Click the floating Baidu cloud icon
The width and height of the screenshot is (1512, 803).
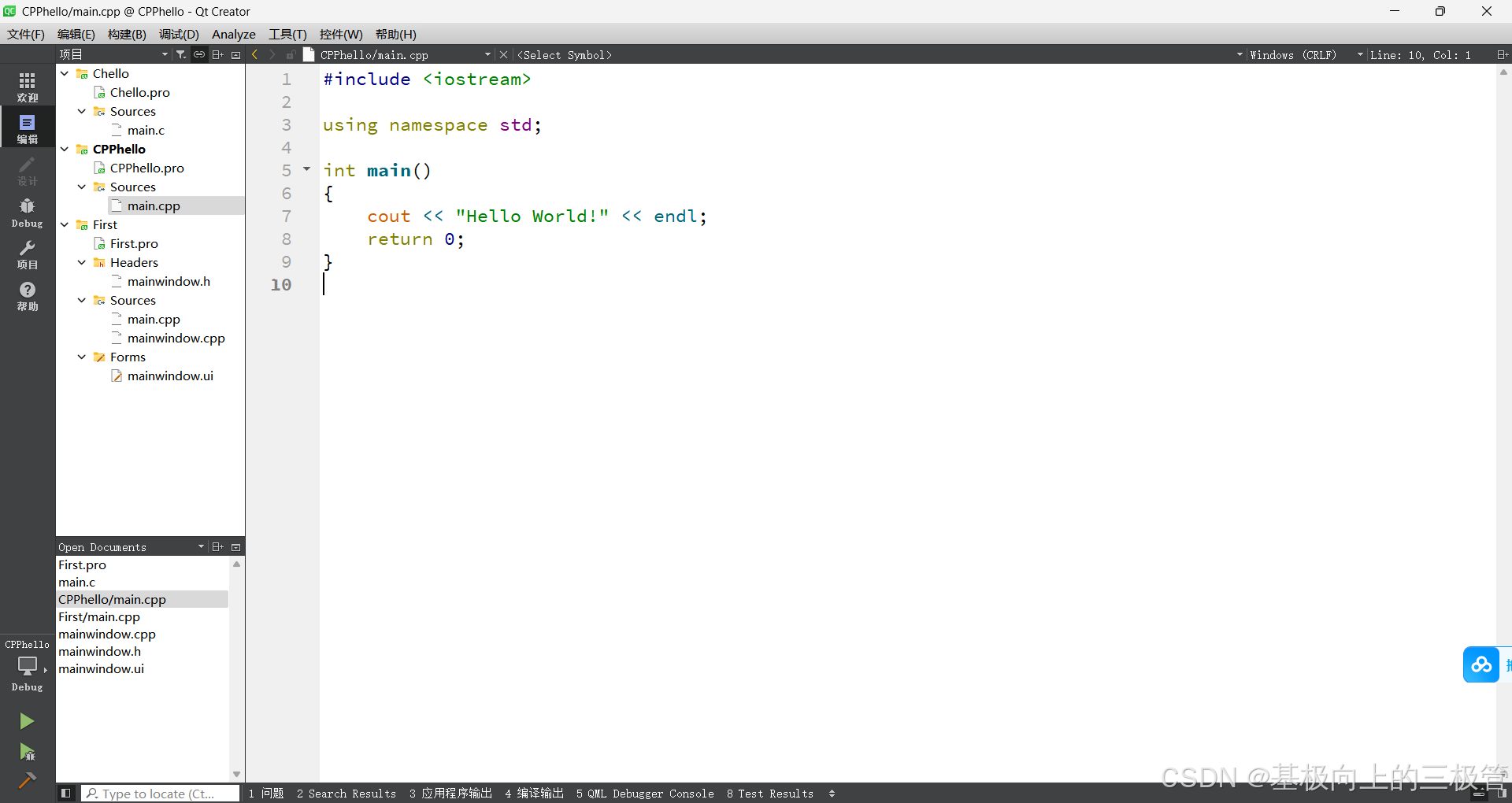(x=1481, y=664)
